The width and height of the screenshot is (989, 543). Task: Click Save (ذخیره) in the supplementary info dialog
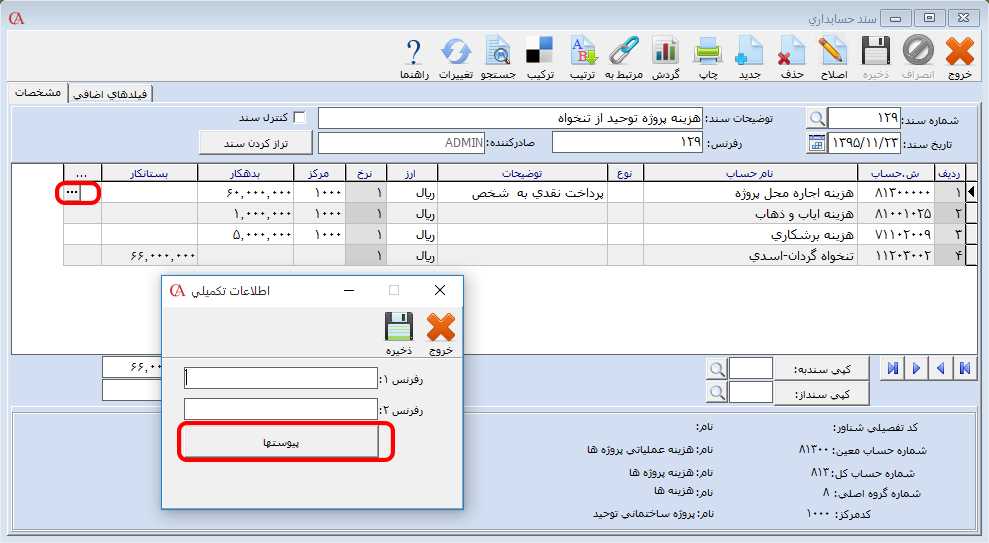coord(398,332)
